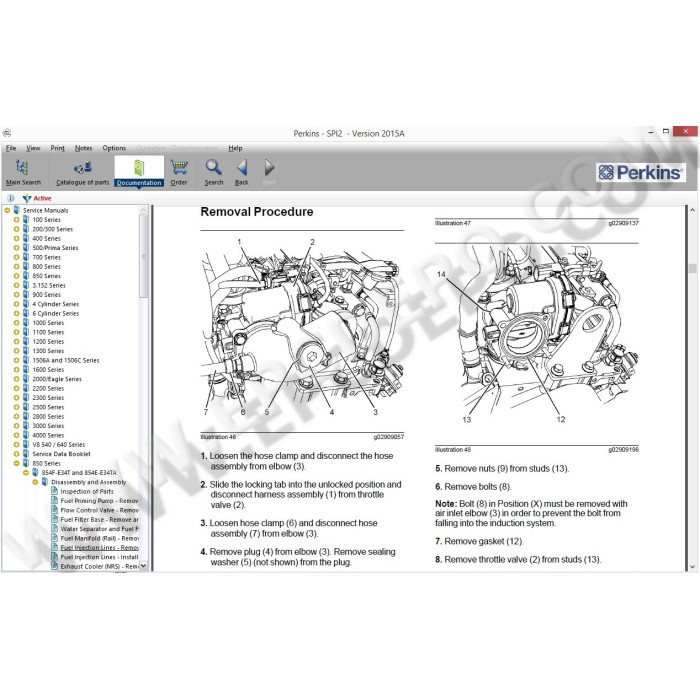Open the Catalogue of parts
This screenshot has width=700, height=700.
83,172
